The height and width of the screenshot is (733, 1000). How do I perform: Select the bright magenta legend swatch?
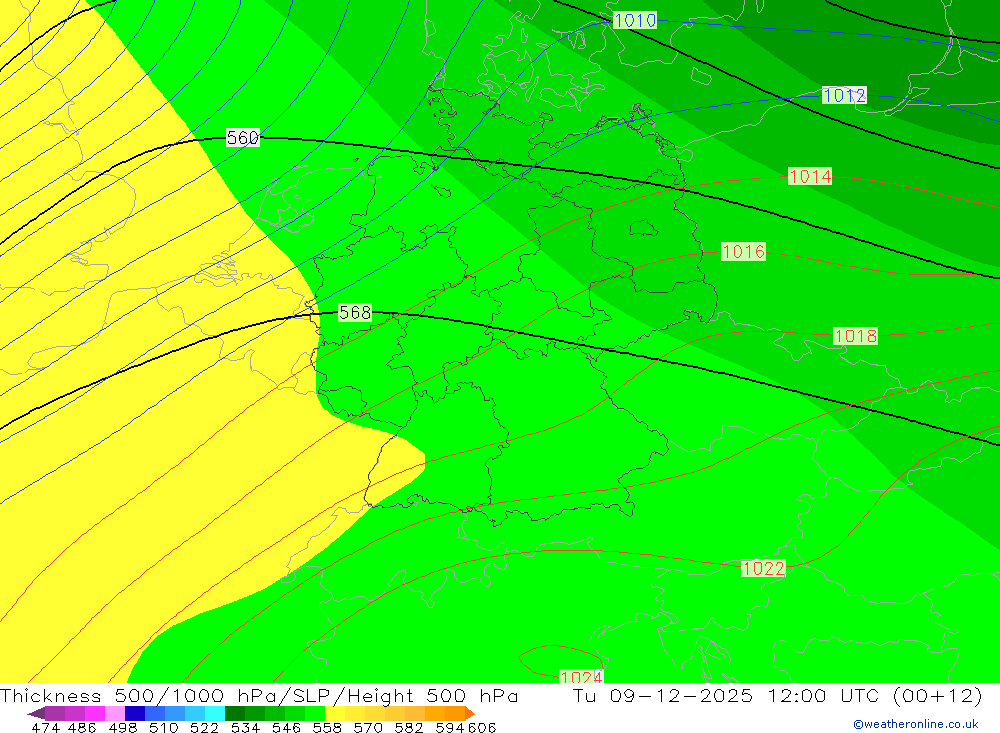[95, 714]
